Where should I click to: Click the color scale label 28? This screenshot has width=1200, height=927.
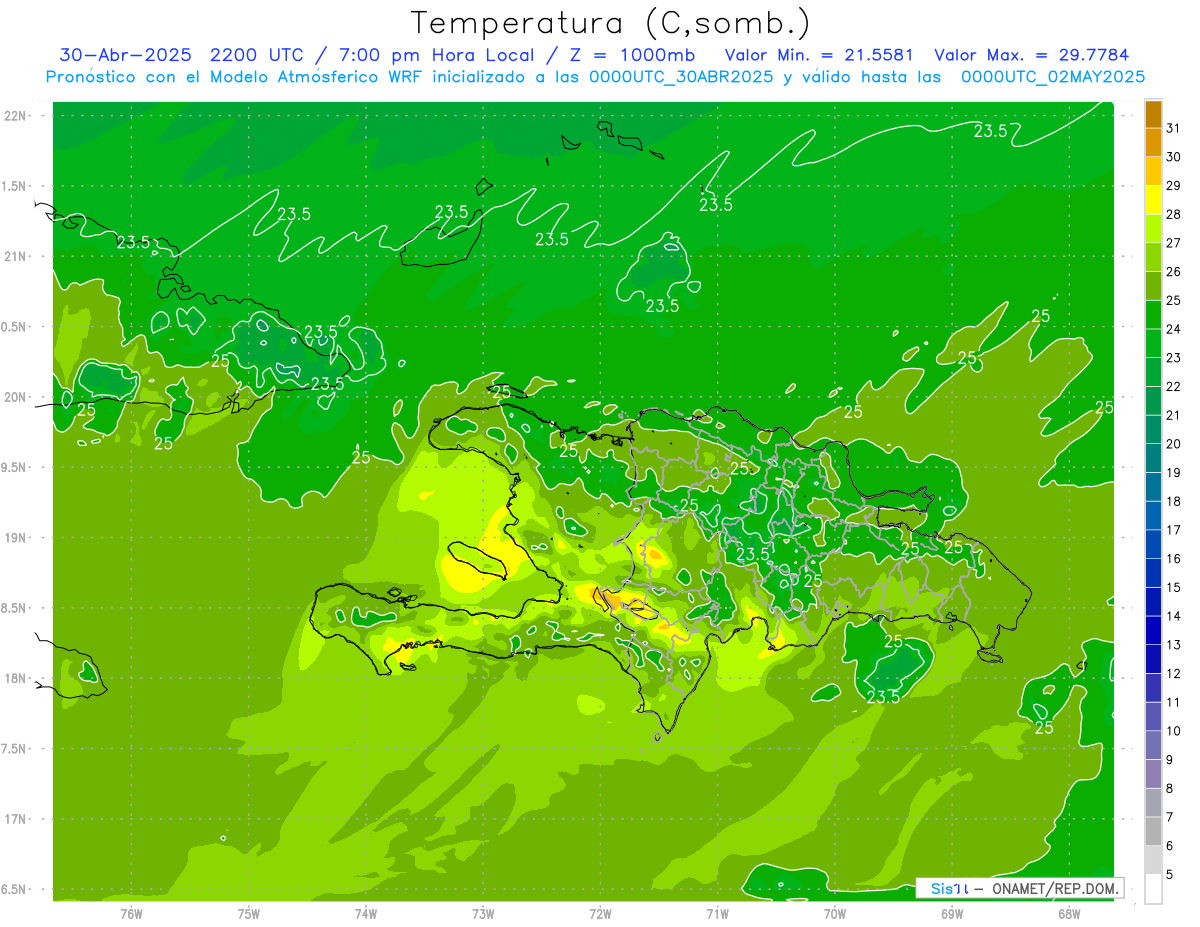pos(1174,214)
